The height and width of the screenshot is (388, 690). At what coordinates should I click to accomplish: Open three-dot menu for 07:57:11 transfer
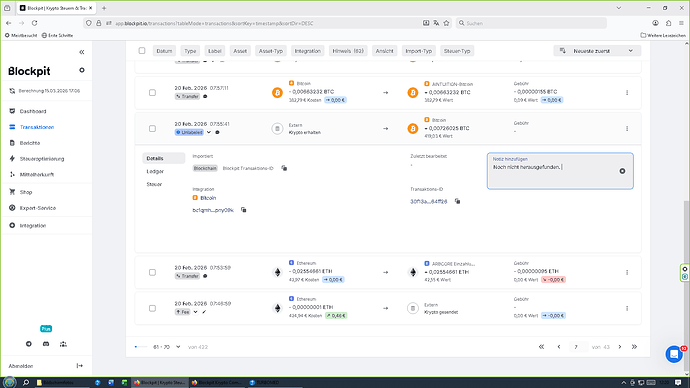(x=627, y=93)
